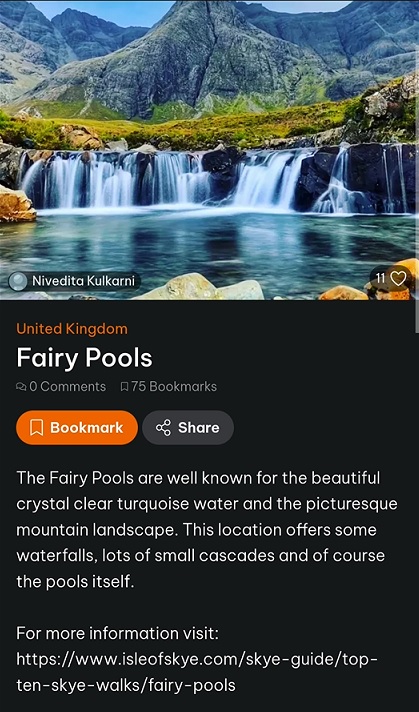Open the isleofskye.com fairy-pools URL
Image resolution: width=419 pixels, height=712 pixels.
pyautogui.click(x=197, y=672)
